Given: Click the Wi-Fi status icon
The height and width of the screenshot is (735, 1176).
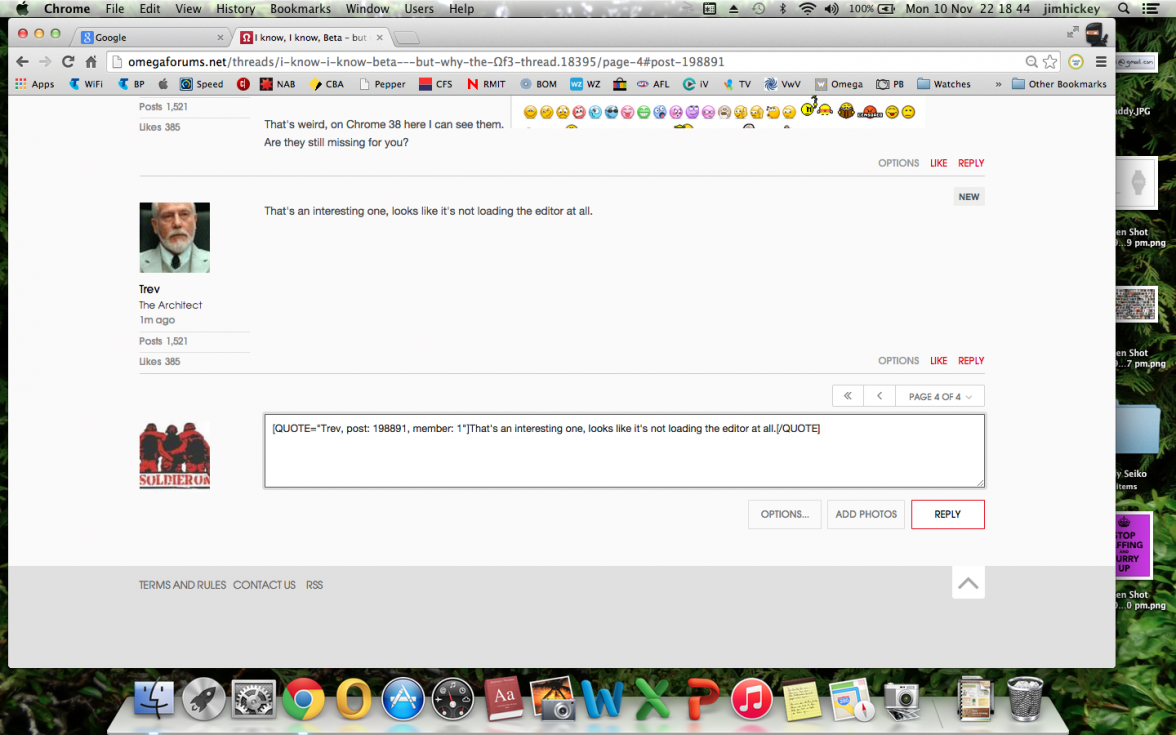Looking at the screenshot, I should pos(807,8).
